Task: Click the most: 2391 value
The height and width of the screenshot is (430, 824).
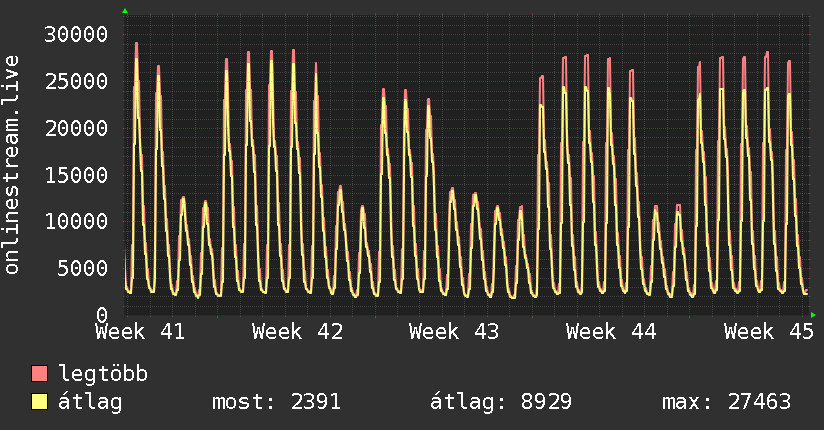Action: click(276, 402)
